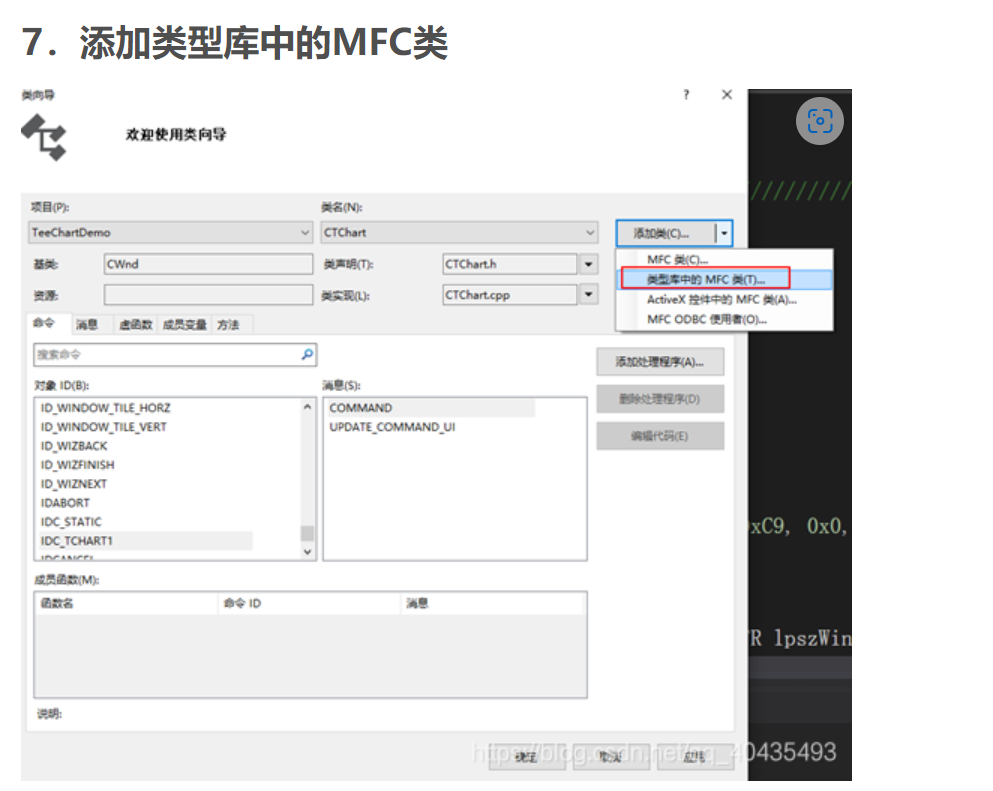Click the CTChart.h declaration field
Image resolution: width=993 pixels, height=791 pixels.
click(x=510, y=264)
